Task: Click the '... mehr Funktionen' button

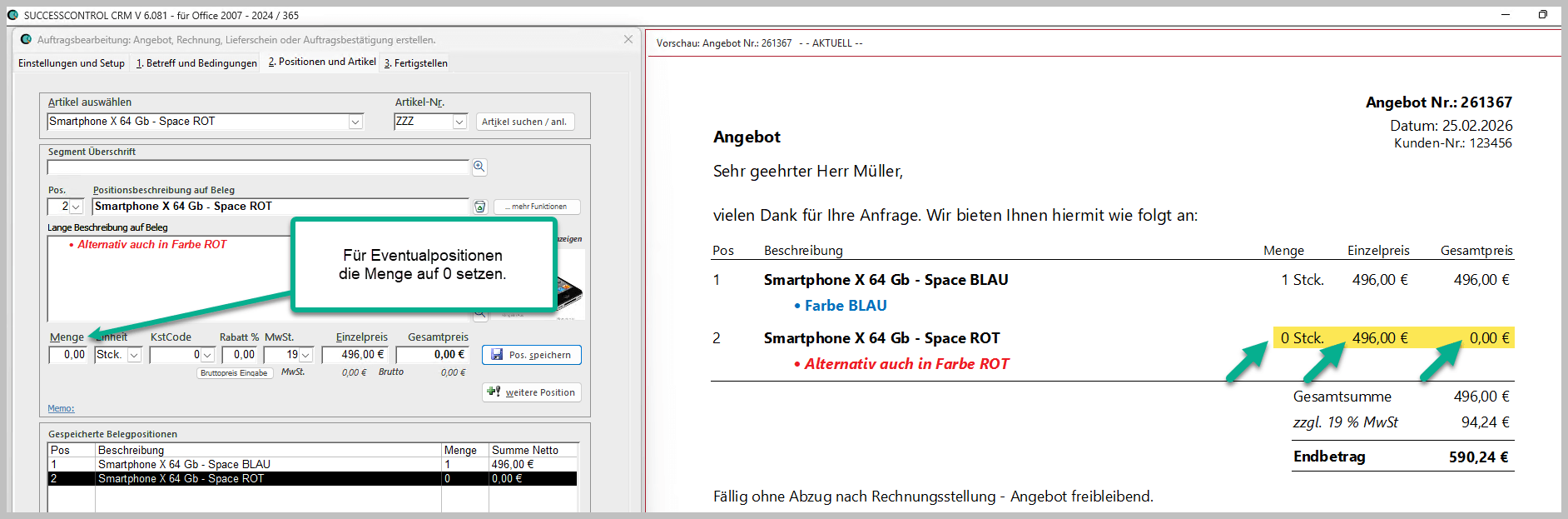Action: coord(537,207)
